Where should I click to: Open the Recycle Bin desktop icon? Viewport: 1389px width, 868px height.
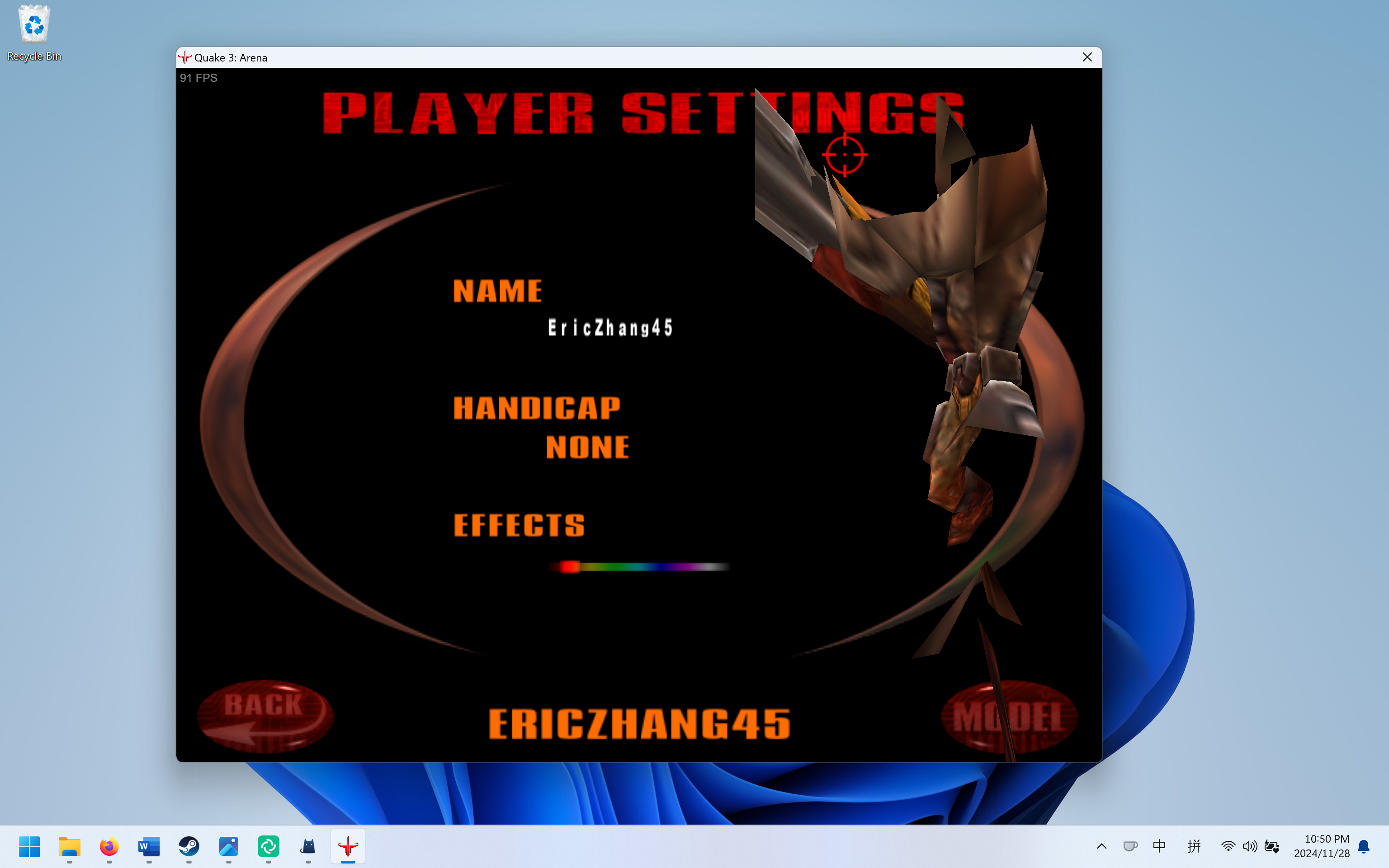pos(34,33)
